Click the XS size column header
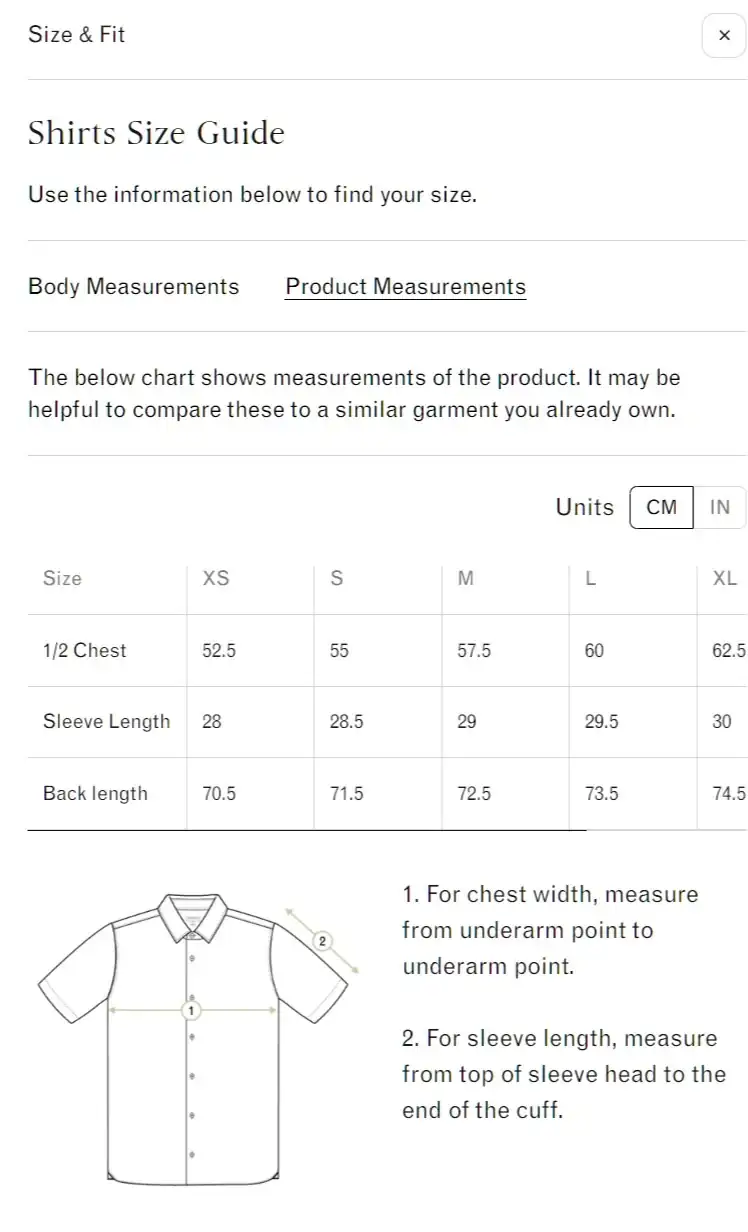The height and width of the screenshot is (1232, 748). pos(216,578)
